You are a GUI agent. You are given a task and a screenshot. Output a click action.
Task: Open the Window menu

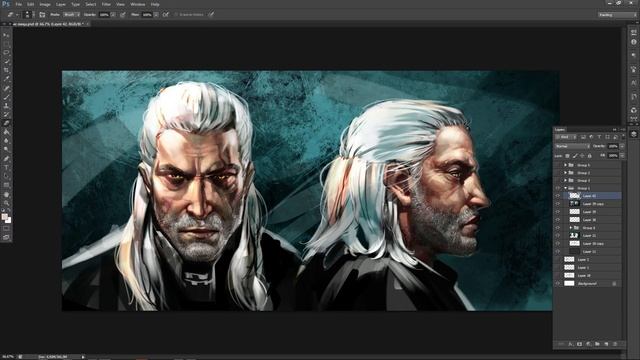138,4
